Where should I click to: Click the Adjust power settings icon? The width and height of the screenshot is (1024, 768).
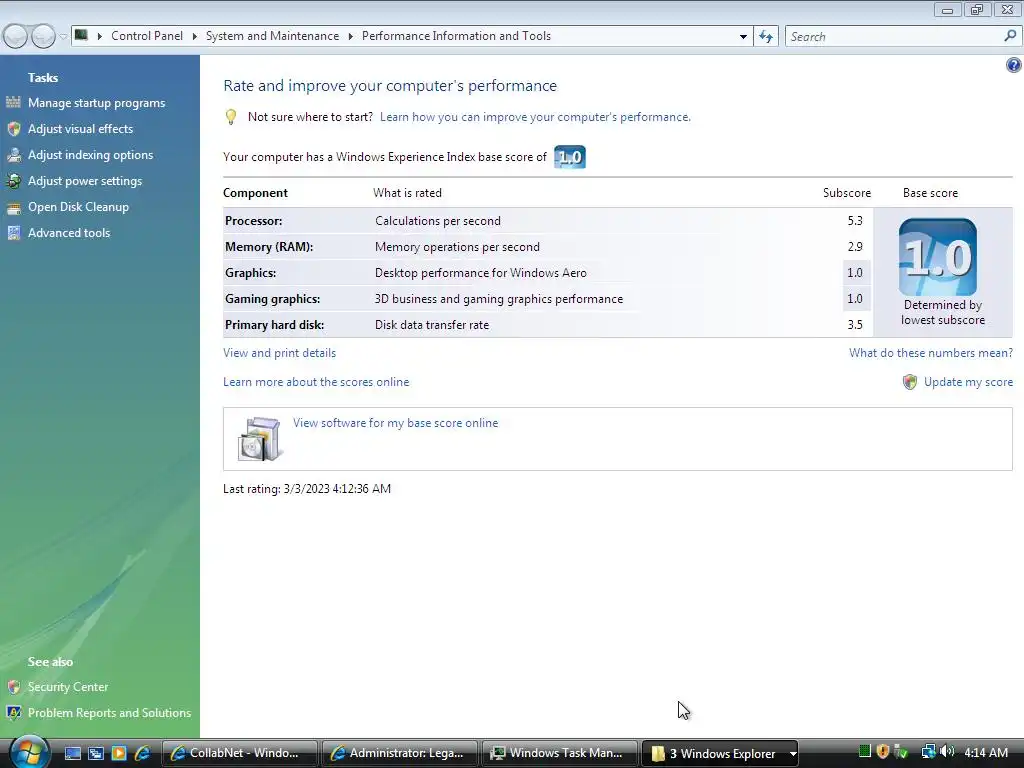pyautogui.click(x=14, y=181)
